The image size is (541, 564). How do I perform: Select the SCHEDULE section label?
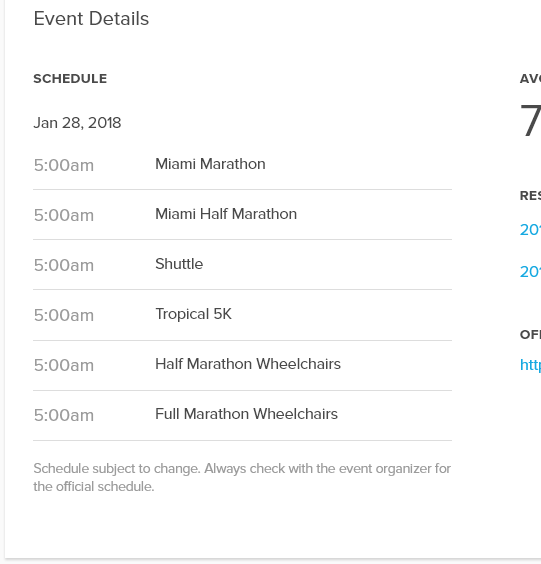click(x=70, y=79)
